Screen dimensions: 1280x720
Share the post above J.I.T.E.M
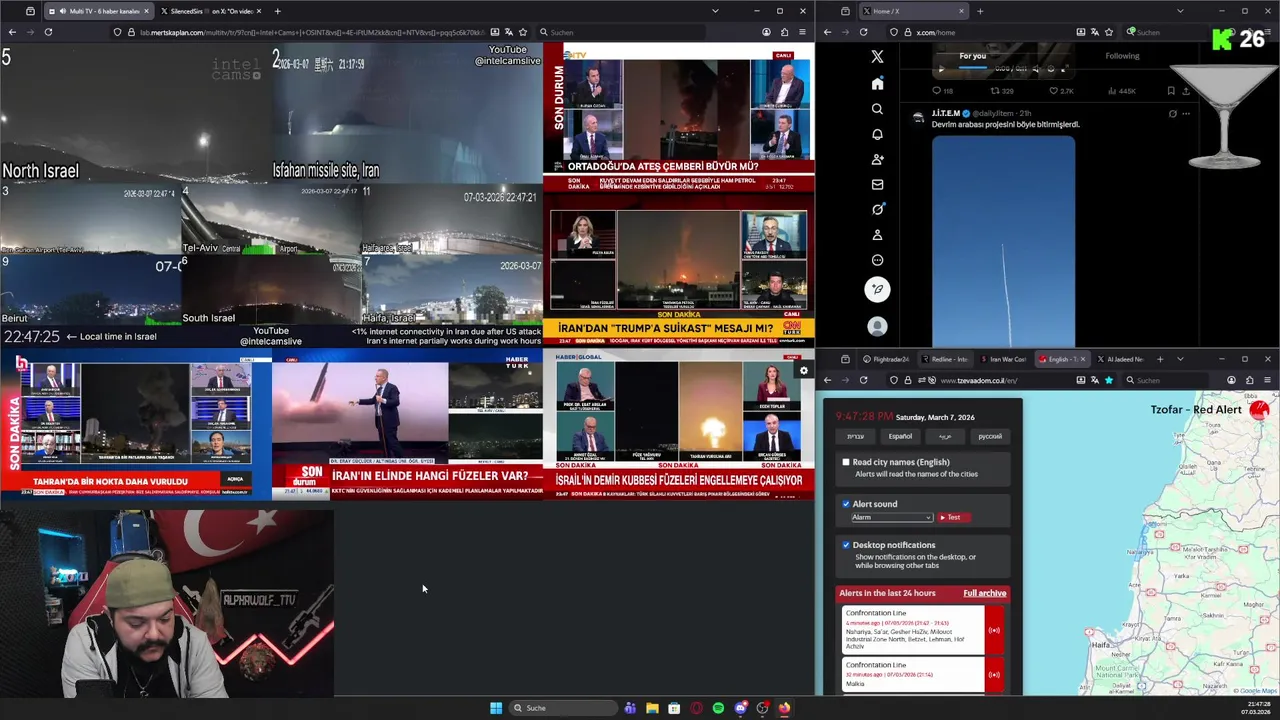tap(1187, 91)
